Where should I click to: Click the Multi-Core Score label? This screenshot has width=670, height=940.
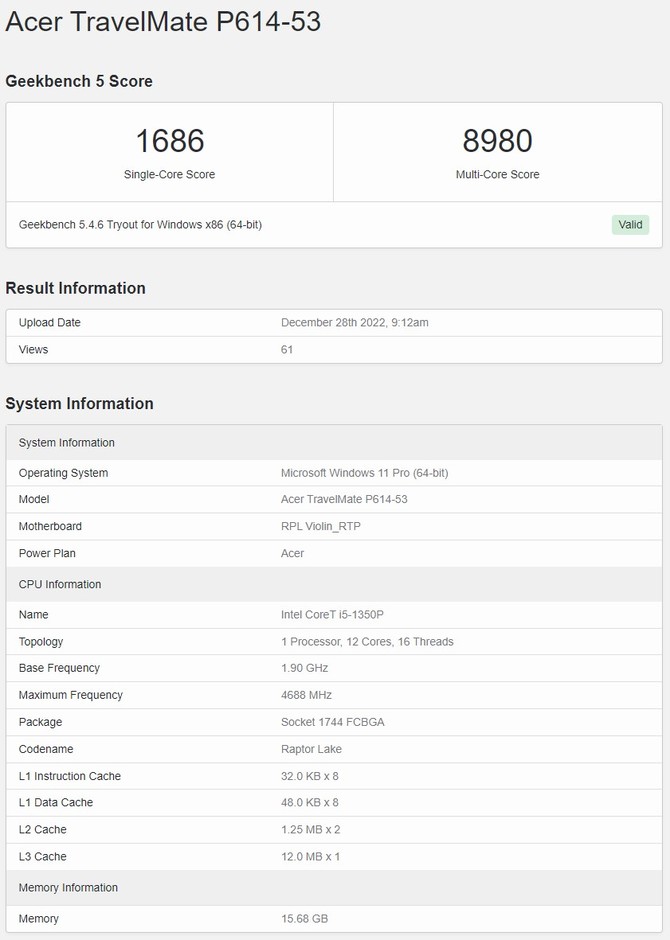(497, 174)
